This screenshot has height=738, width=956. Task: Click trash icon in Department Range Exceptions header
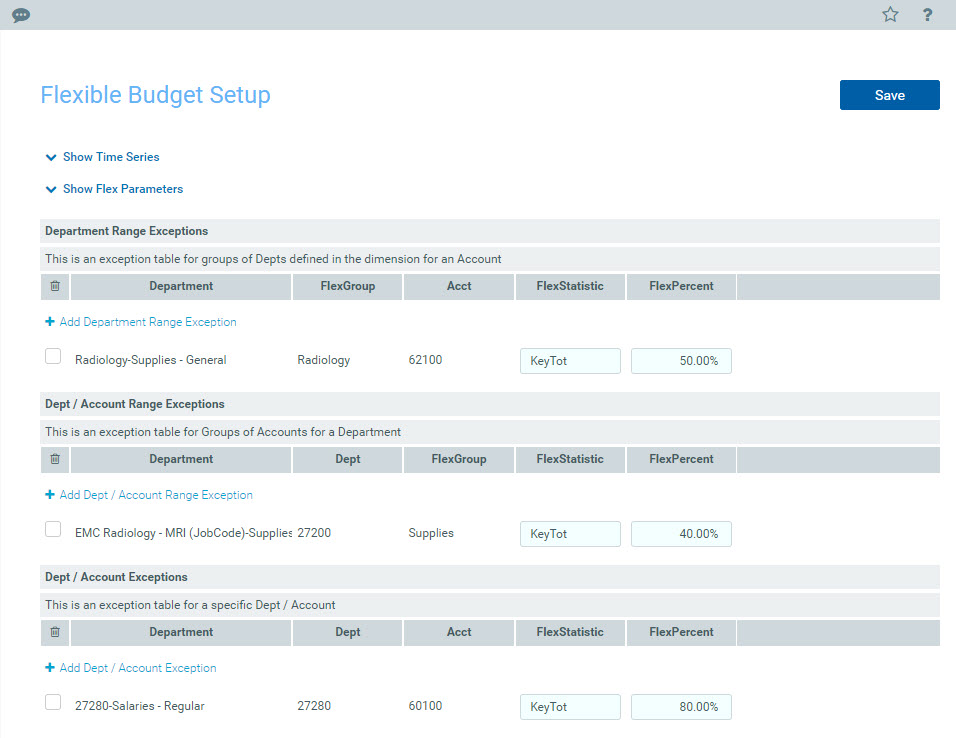coord(55,286)
